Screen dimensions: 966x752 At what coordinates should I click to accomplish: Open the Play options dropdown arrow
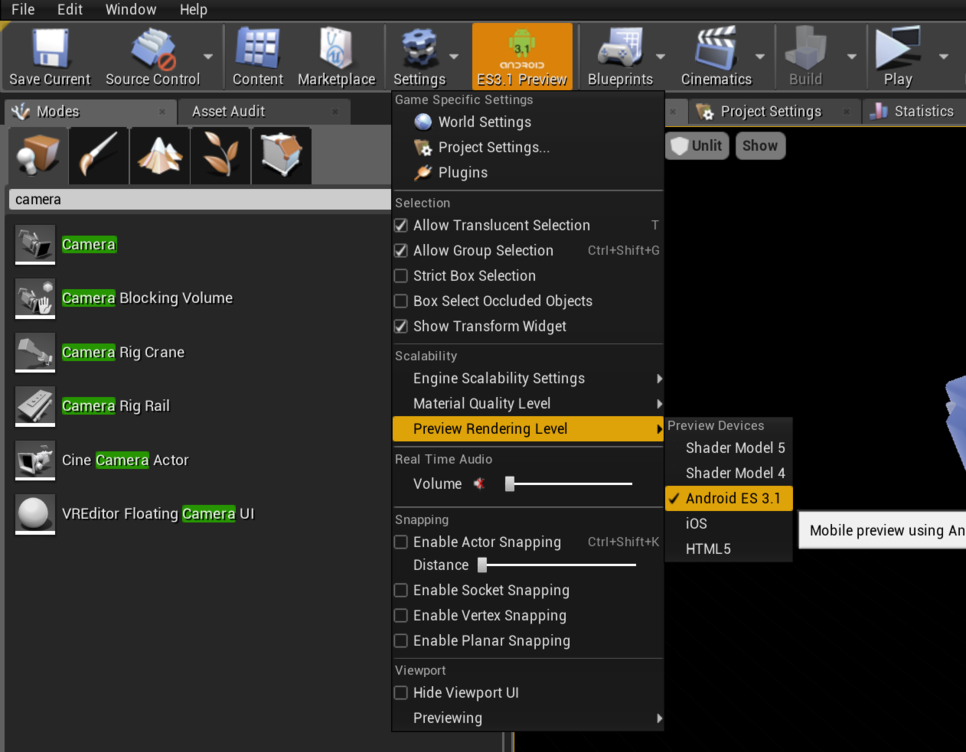click(944, 57)
